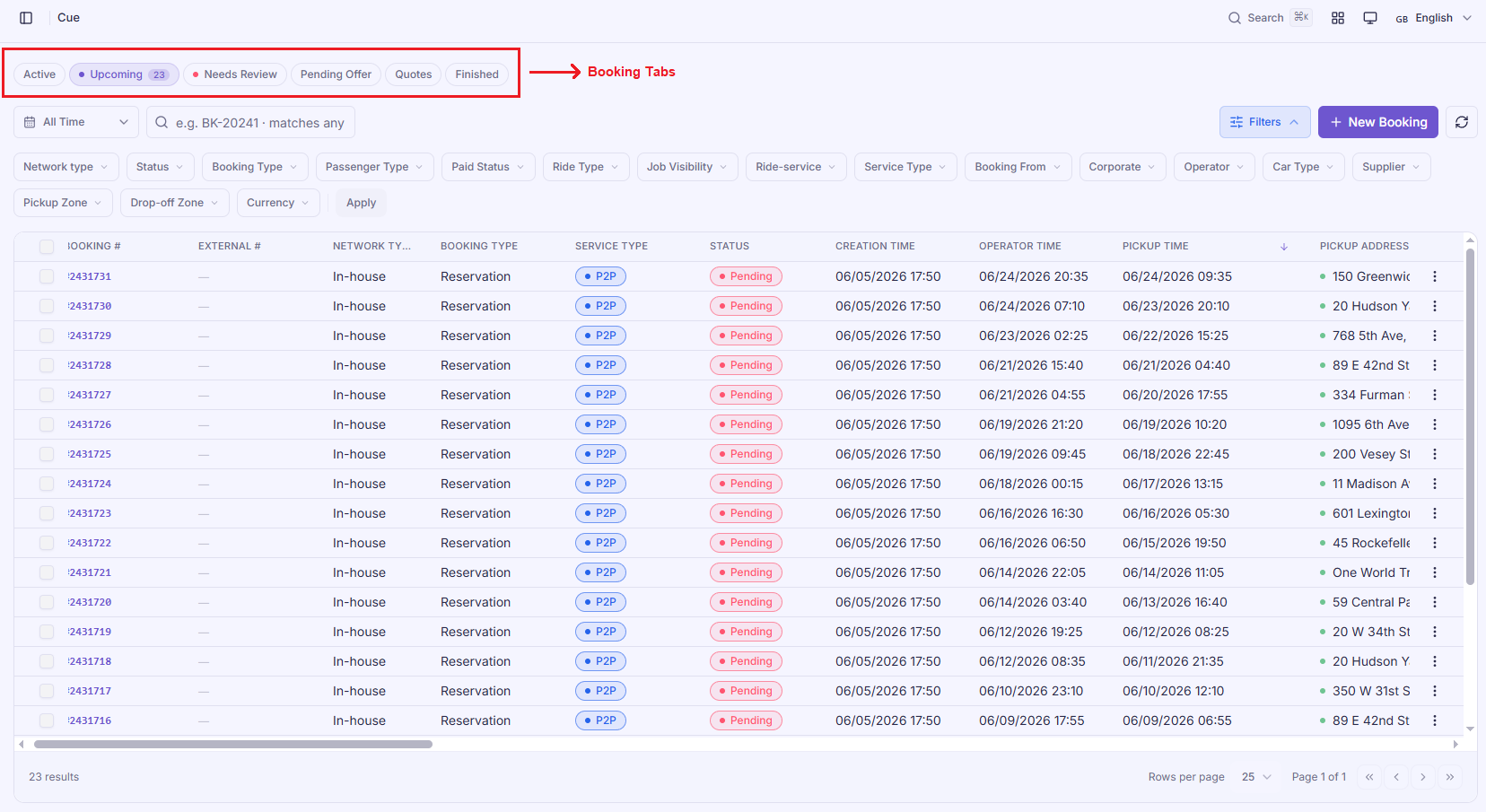Screen dimensions: 1486x812
Task: Check the box for booking 2431731
Action: pyautogui.click(x=47, y=276)
